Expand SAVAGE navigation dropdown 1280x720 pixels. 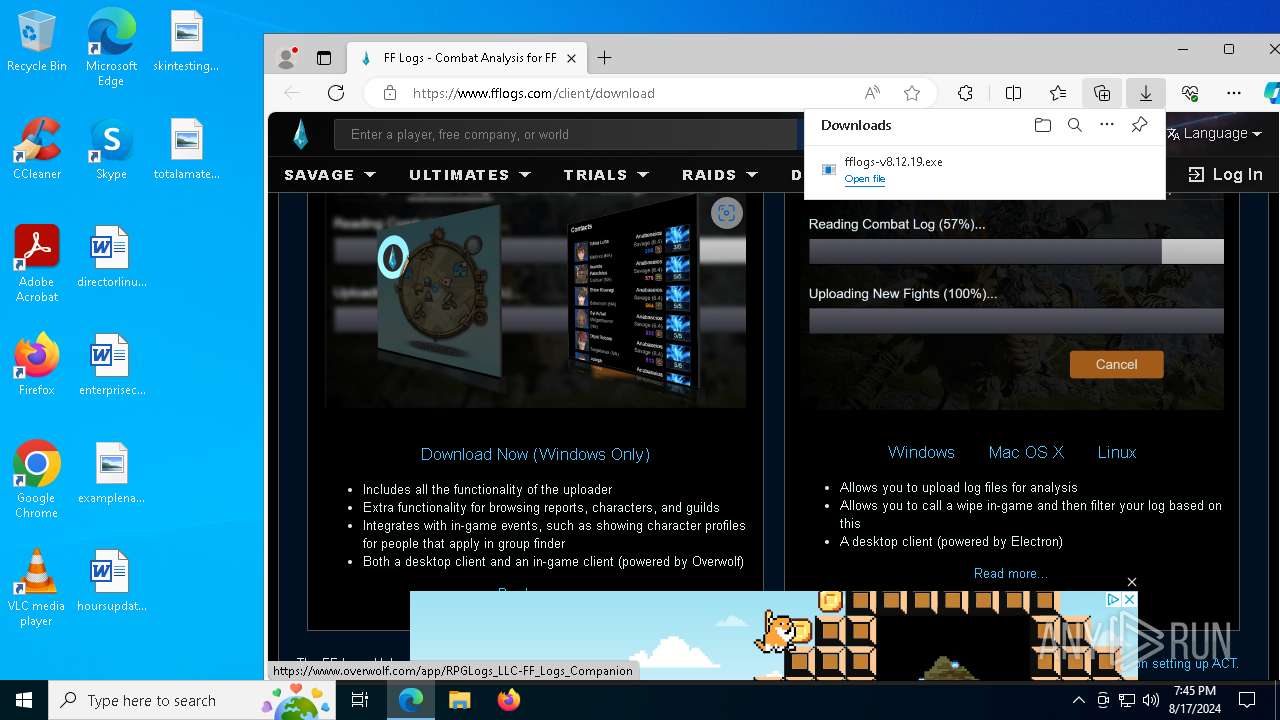[330, 174]
